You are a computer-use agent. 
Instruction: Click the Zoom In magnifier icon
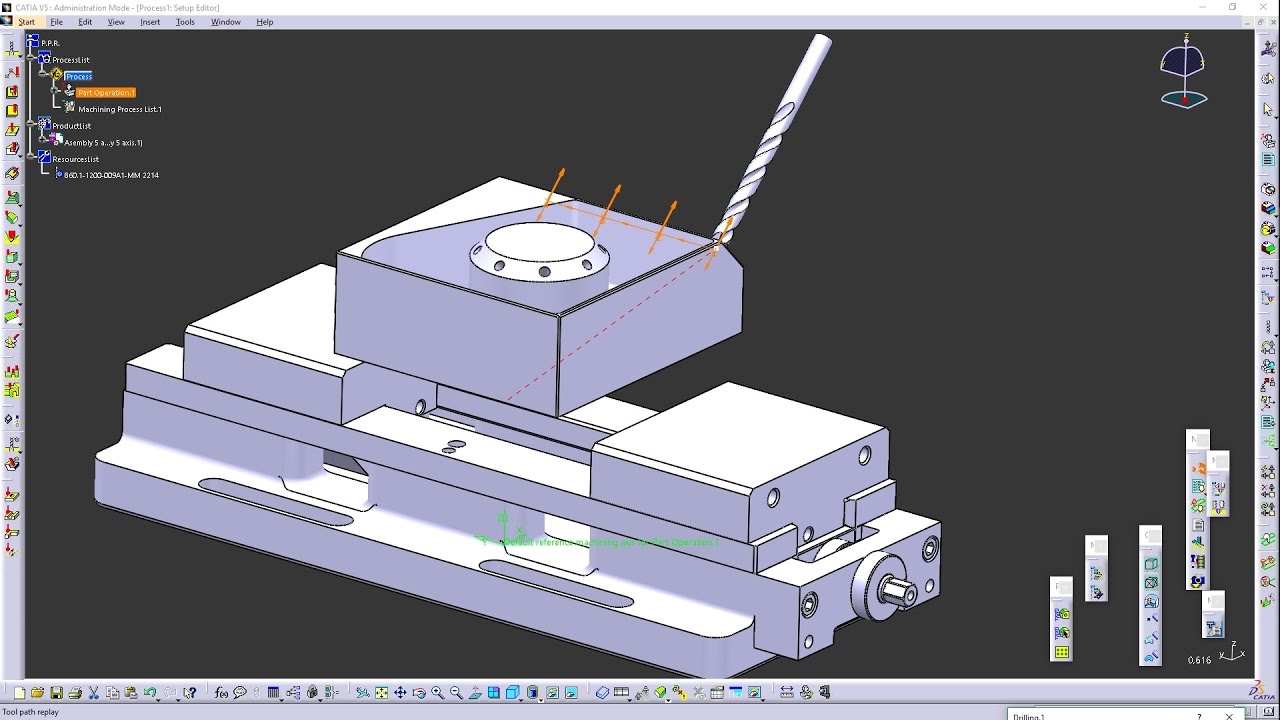tap(437, 692)
